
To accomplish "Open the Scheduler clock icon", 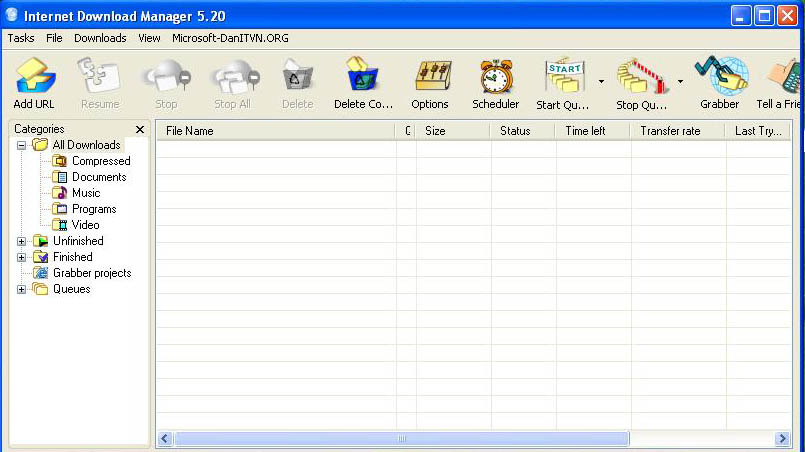I will pyautogui.click(x=496, y=77).
